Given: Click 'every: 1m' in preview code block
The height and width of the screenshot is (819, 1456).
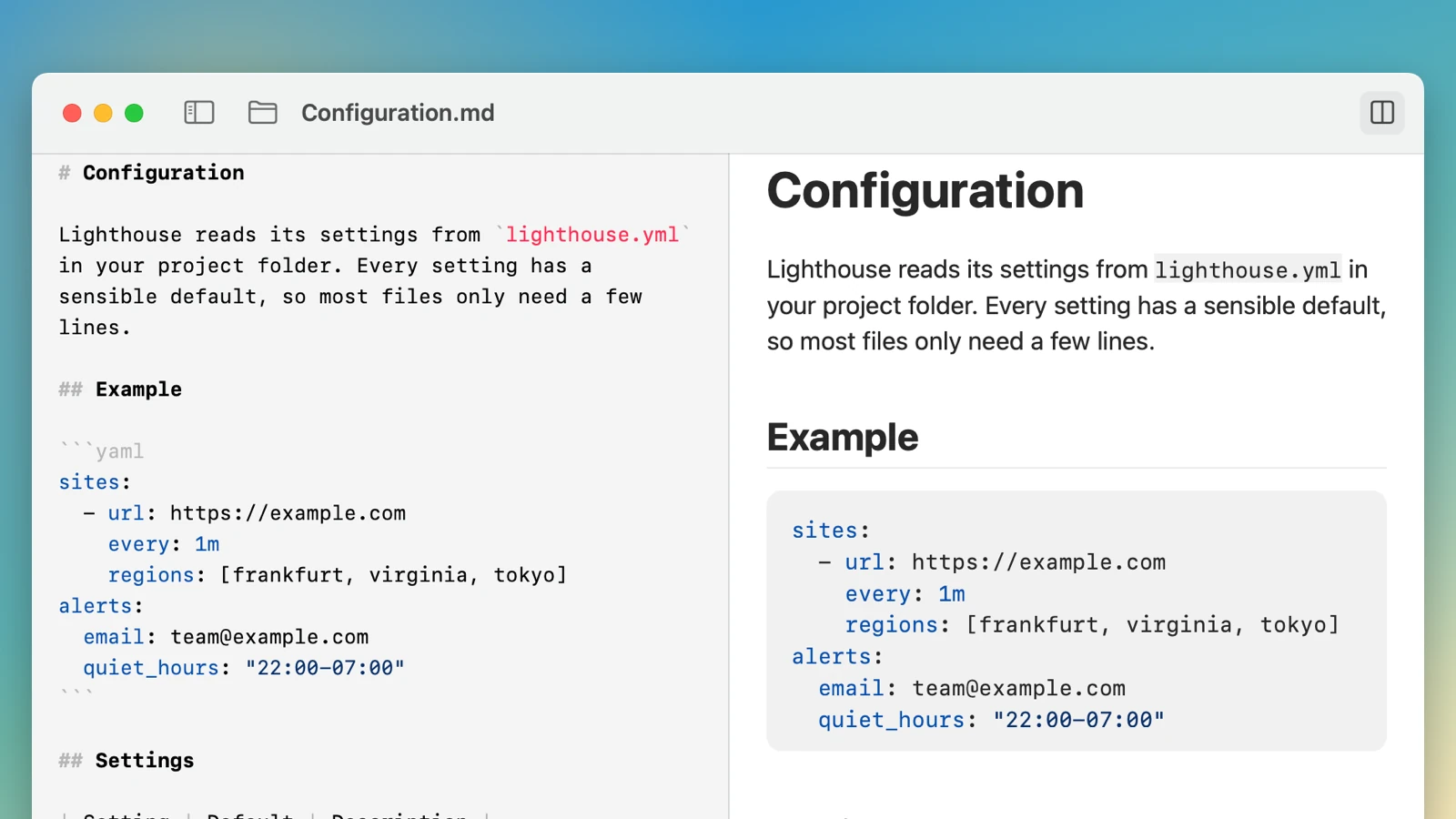Looking at the screenshot, I should click(x=905, y=594).
